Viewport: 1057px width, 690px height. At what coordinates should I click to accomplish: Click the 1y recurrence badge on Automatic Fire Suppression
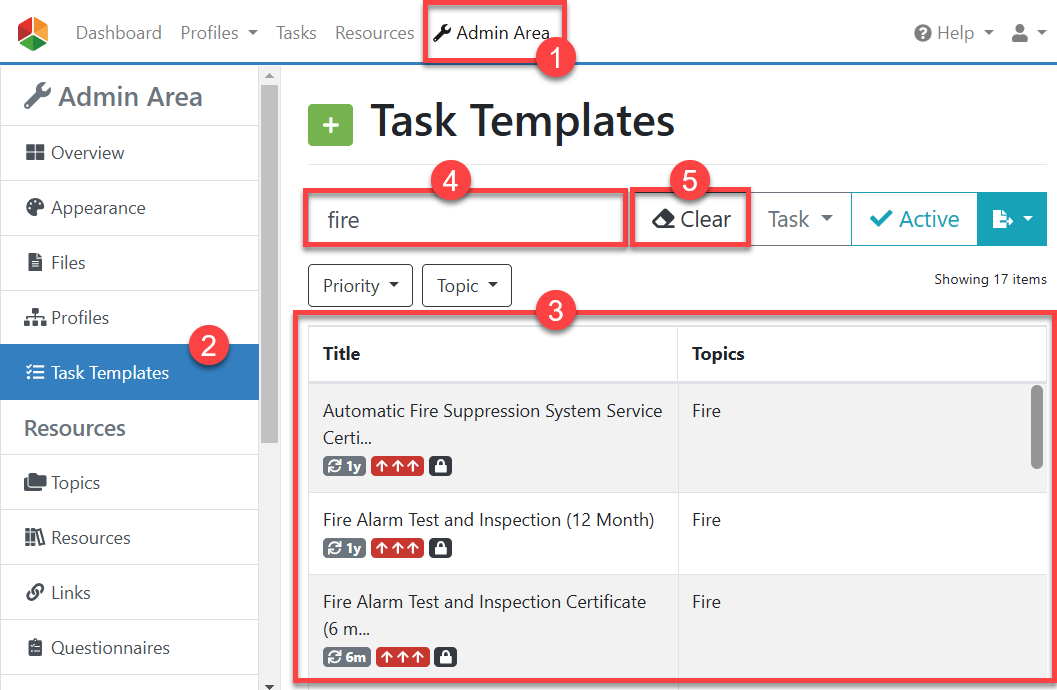click(344, 466)
